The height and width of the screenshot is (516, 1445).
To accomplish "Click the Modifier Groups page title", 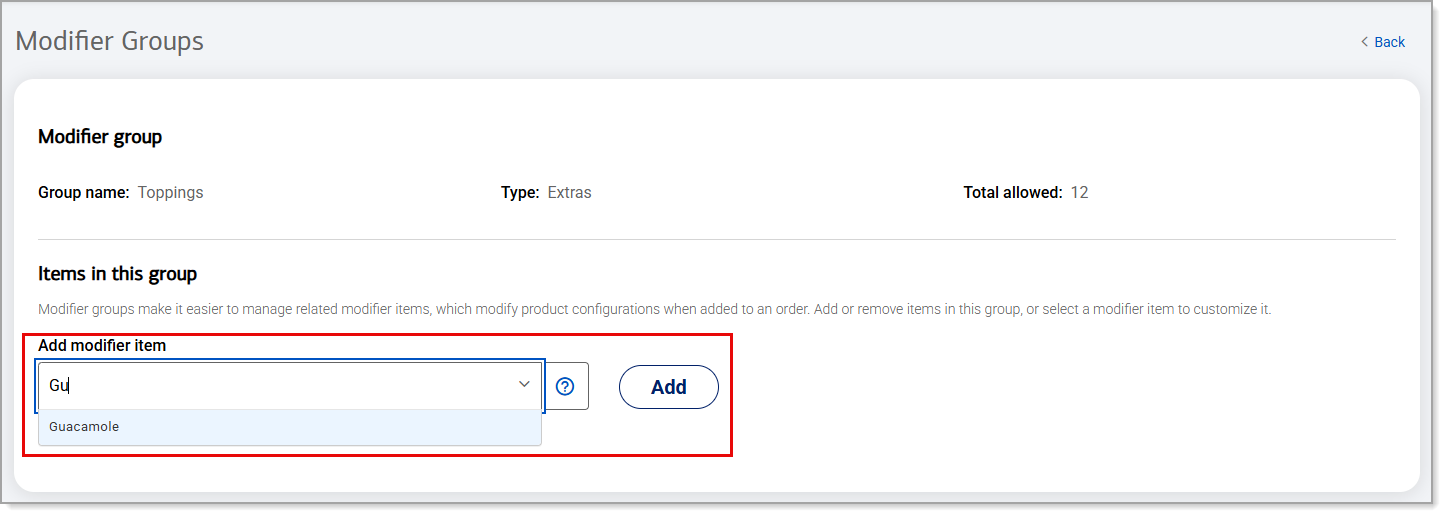I will [110, 41].
